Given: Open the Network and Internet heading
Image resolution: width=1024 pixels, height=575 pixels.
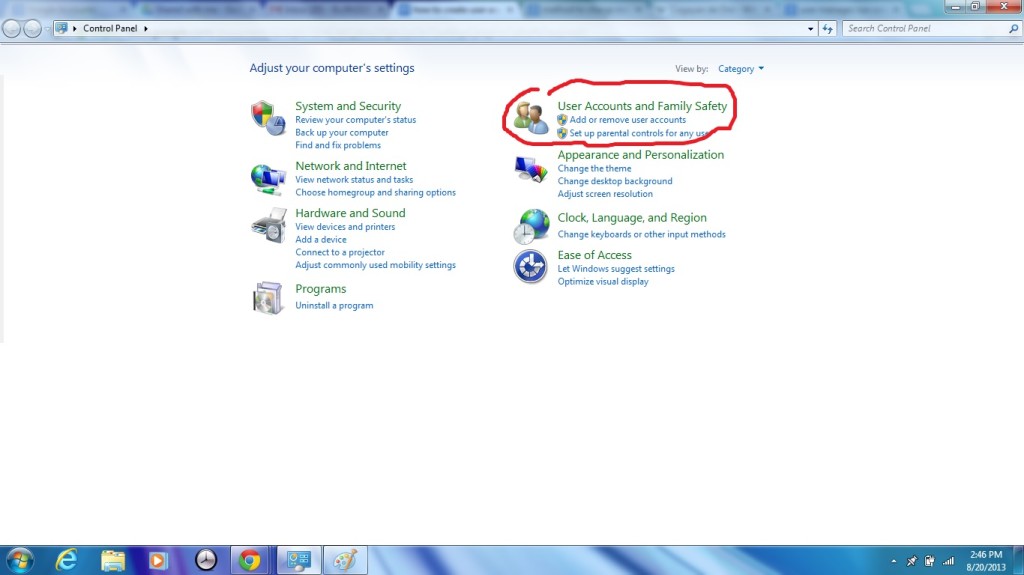Looking at the screenshot, I should click(x=351, y=166).
